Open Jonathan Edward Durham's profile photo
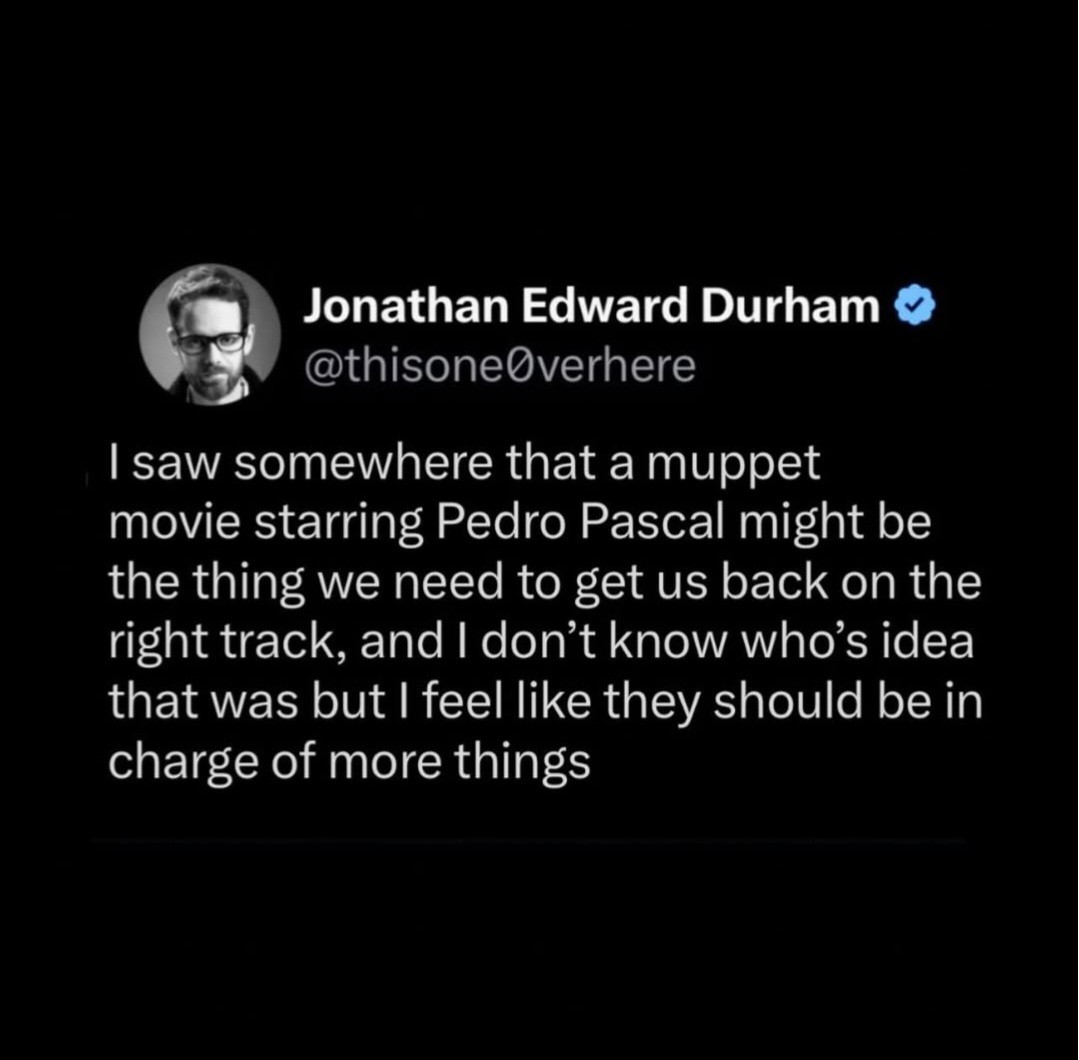1079x1060 pixels. [x=211, y=335]
